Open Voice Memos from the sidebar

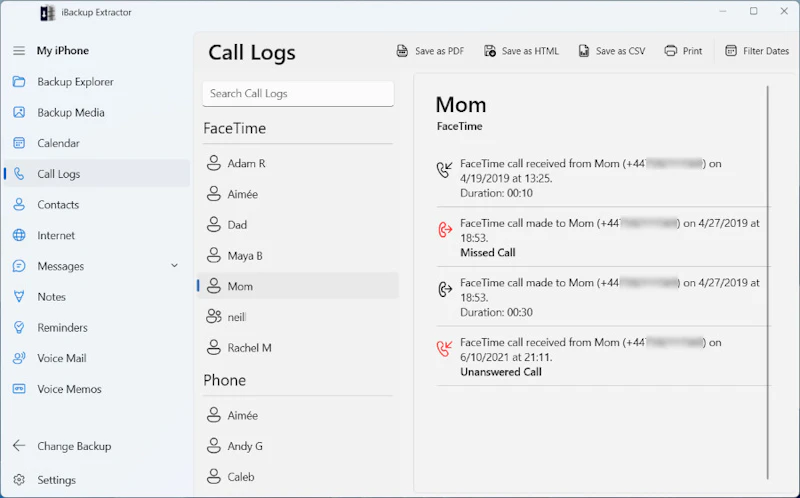97,389
